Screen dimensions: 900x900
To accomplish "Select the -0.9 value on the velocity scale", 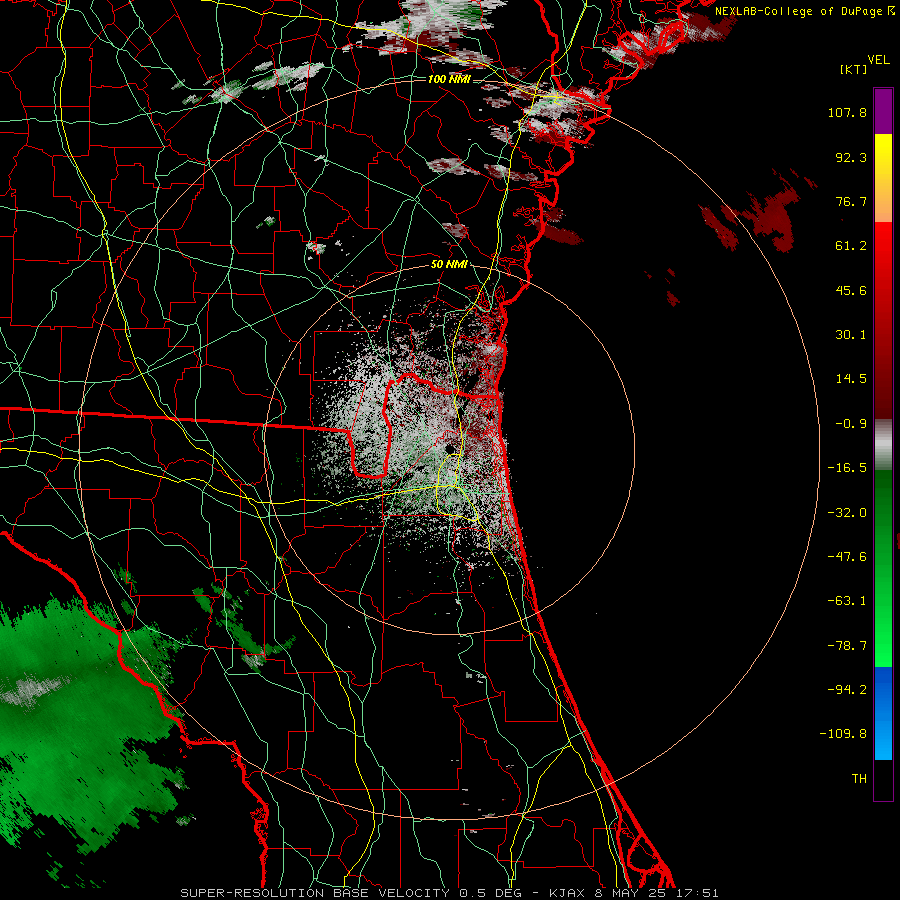I will click(851, 424).
